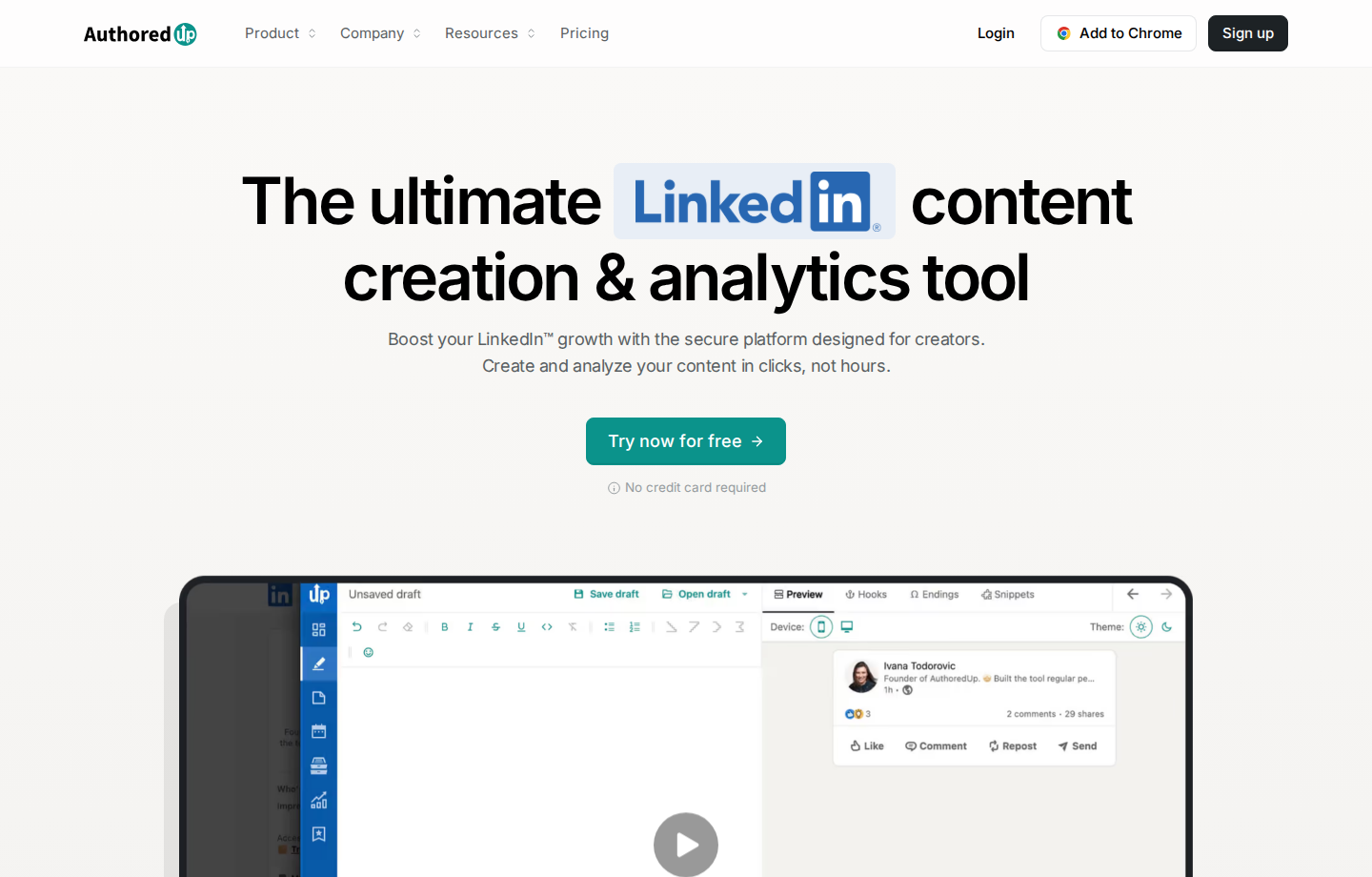Open the emoji picker smiley icon
The image size is (1372, 877).
point(369,653)
